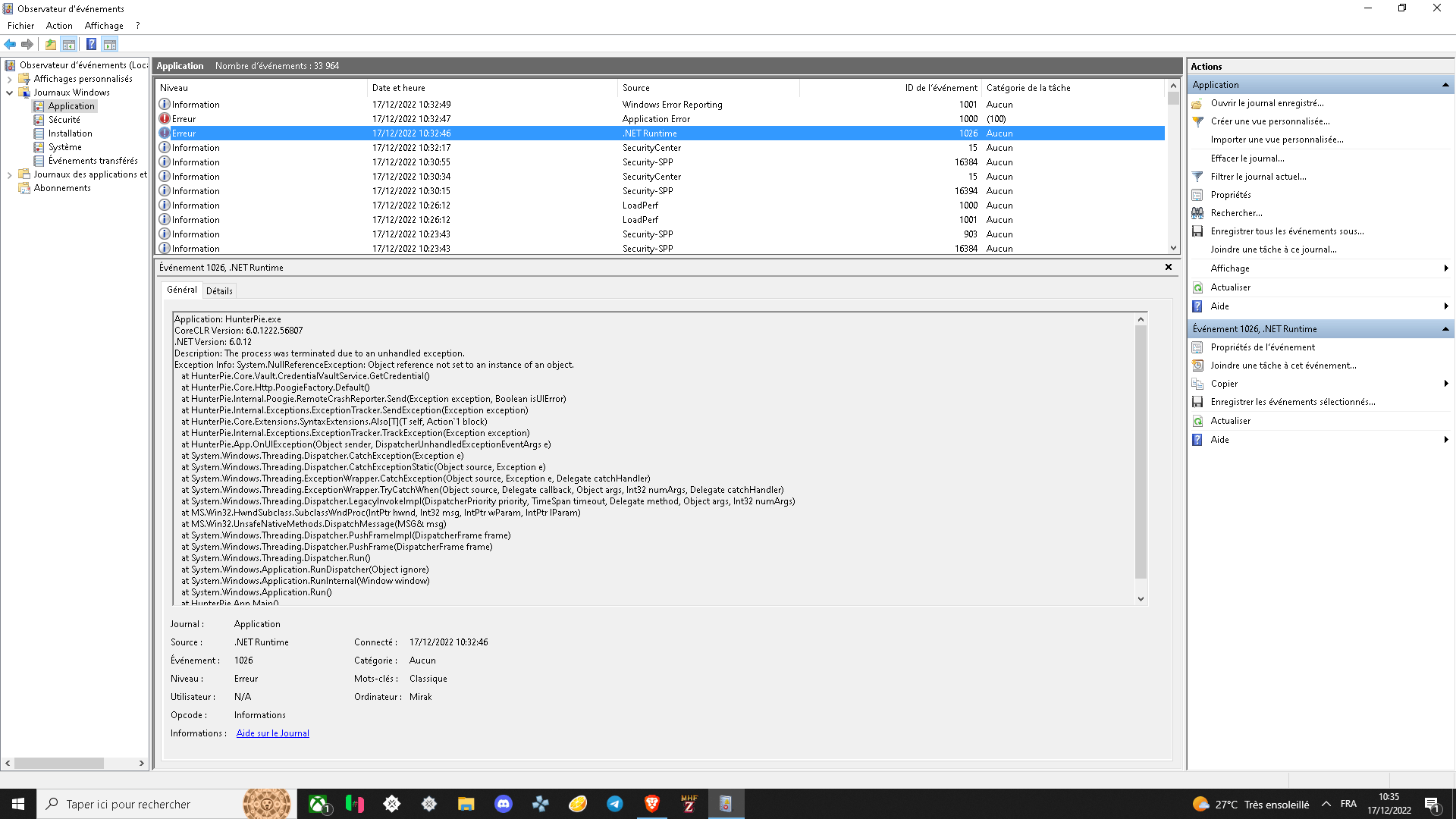Click Effacer le journal action
Image resolution: width=1456 pixels, height=819 pixels.
click(x=1247, y=158)
